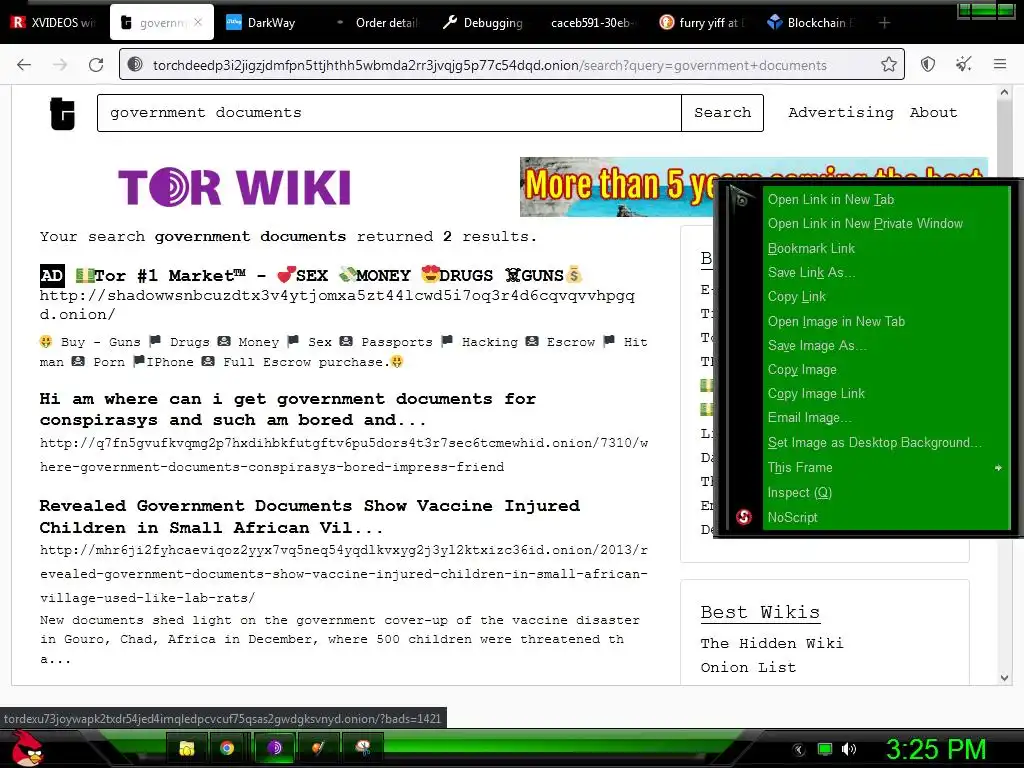Show hidden system tray icons
Image resolution: width=1024 pixels, height=768 pixels.
click(799, 750)
